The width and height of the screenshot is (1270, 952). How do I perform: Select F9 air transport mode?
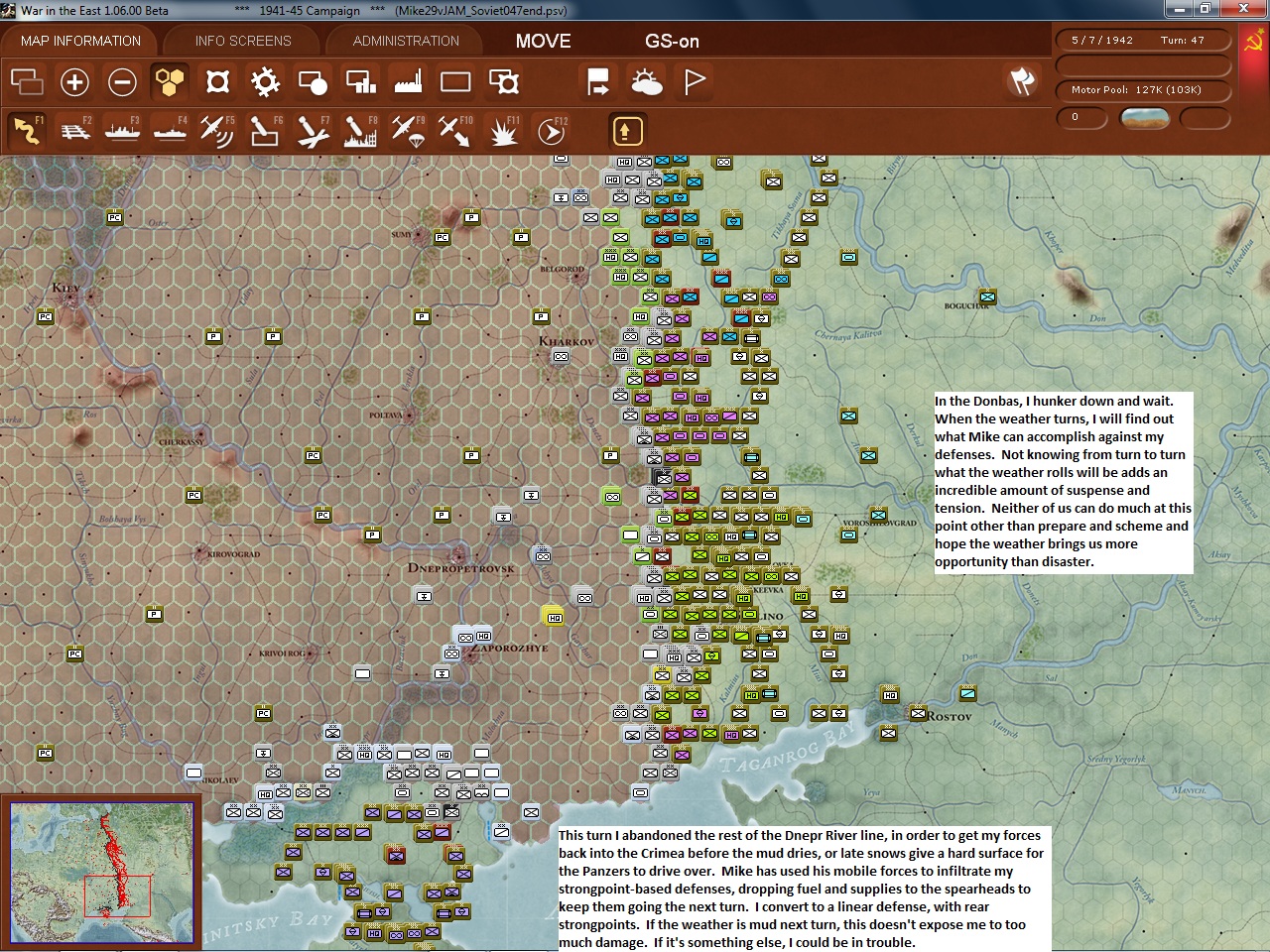[408, 130]
